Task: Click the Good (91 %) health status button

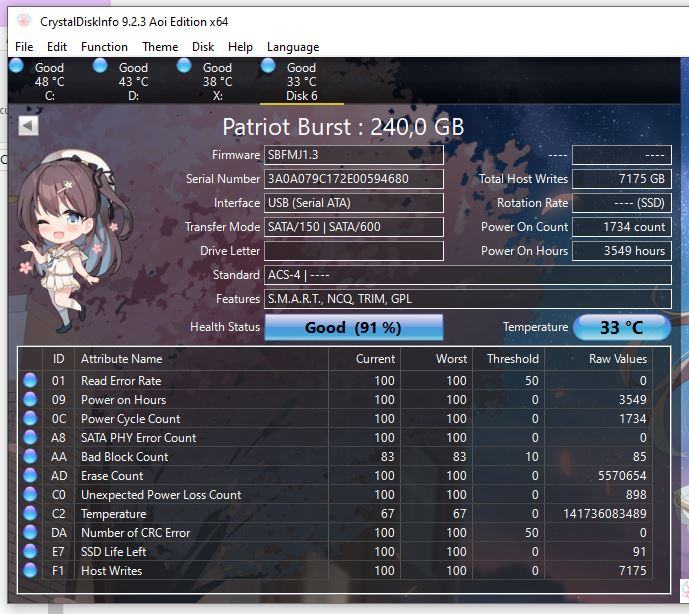Action: coord(354,327)
